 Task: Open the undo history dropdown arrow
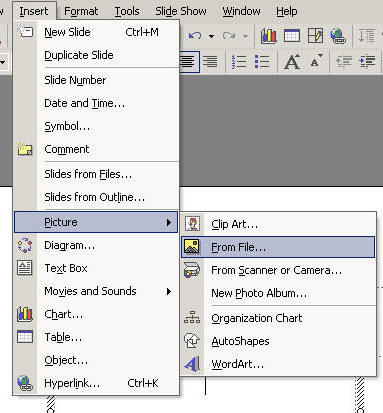(211, 36)
